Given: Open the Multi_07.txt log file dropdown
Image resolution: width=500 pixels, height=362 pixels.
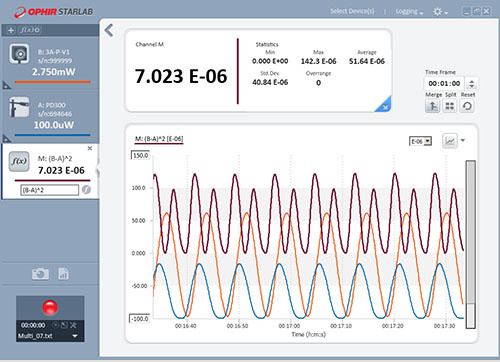Looking at the screenshot, I should coord(75,336).
